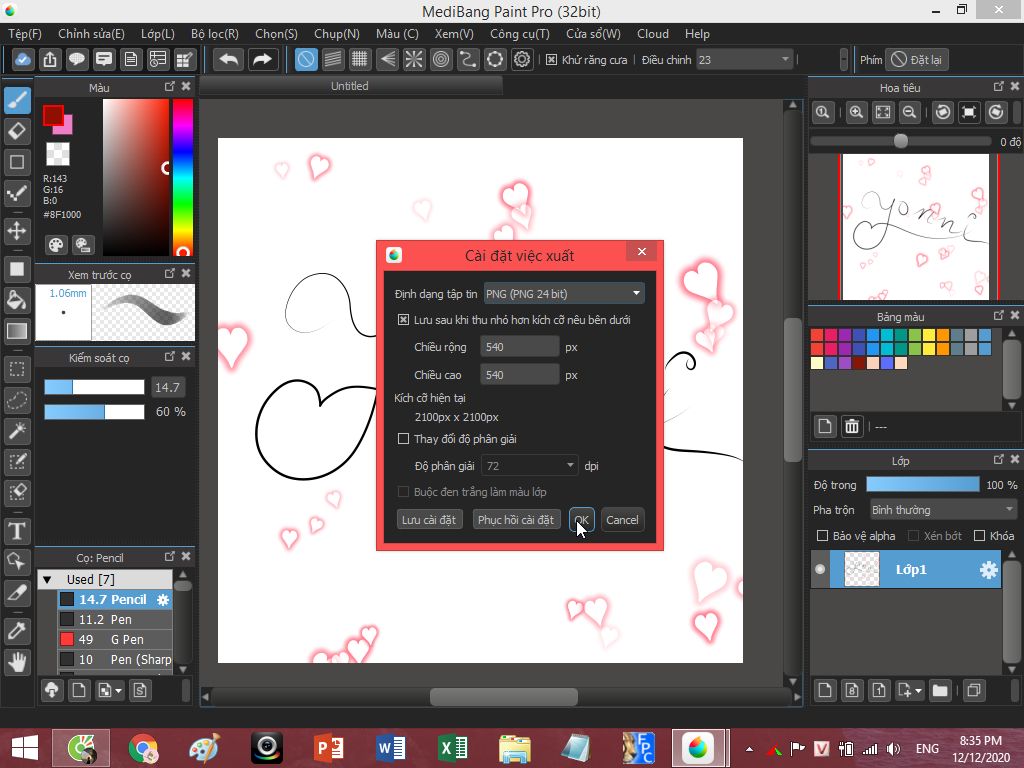Screen dimensions: 1024x768
Task: Toggle the Xén bớt clipping checkbox
Action: 914,536
